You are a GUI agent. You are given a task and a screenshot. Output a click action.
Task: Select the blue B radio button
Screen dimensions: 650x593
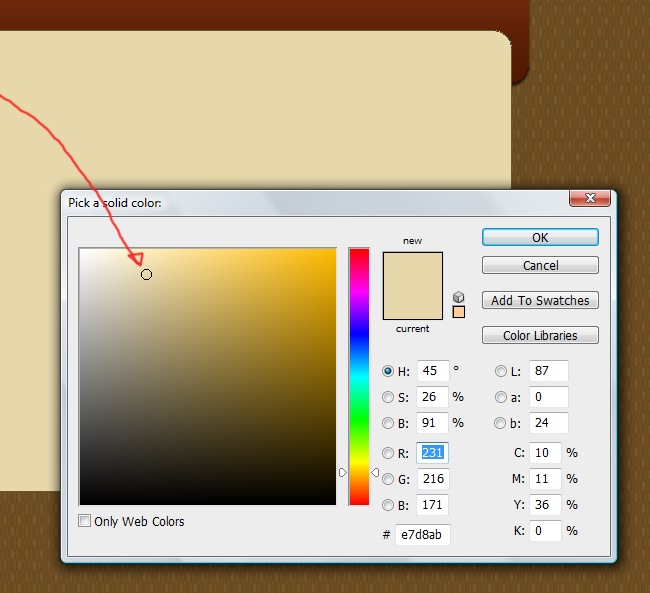388,505
